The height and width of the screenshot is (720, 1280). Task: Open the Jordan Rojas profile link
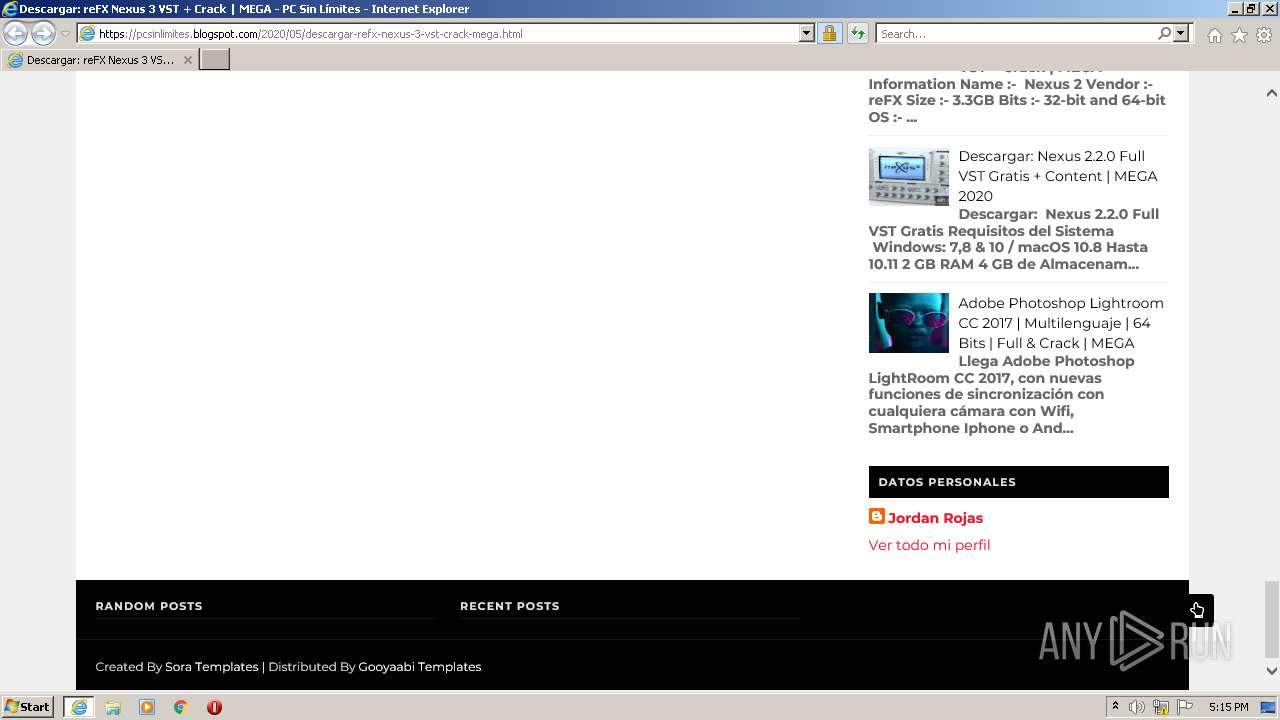tap(935, 518)
